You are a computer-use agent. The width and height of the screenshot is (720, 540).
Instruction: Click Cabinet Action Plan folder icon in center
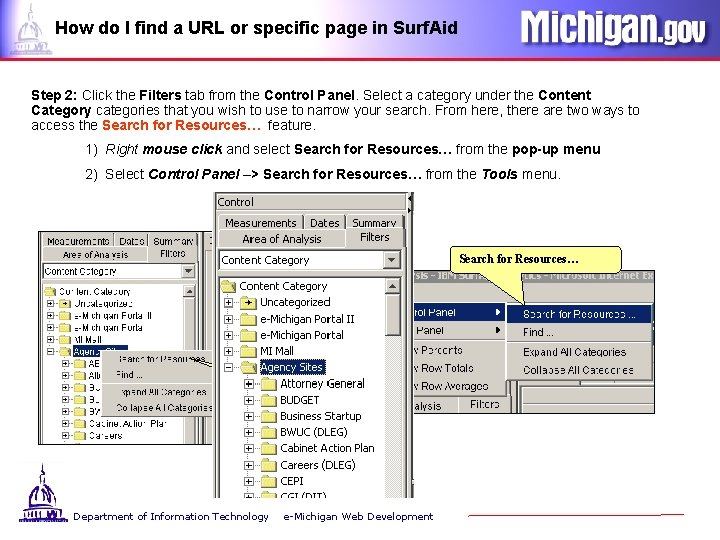[x=269, y=448]
